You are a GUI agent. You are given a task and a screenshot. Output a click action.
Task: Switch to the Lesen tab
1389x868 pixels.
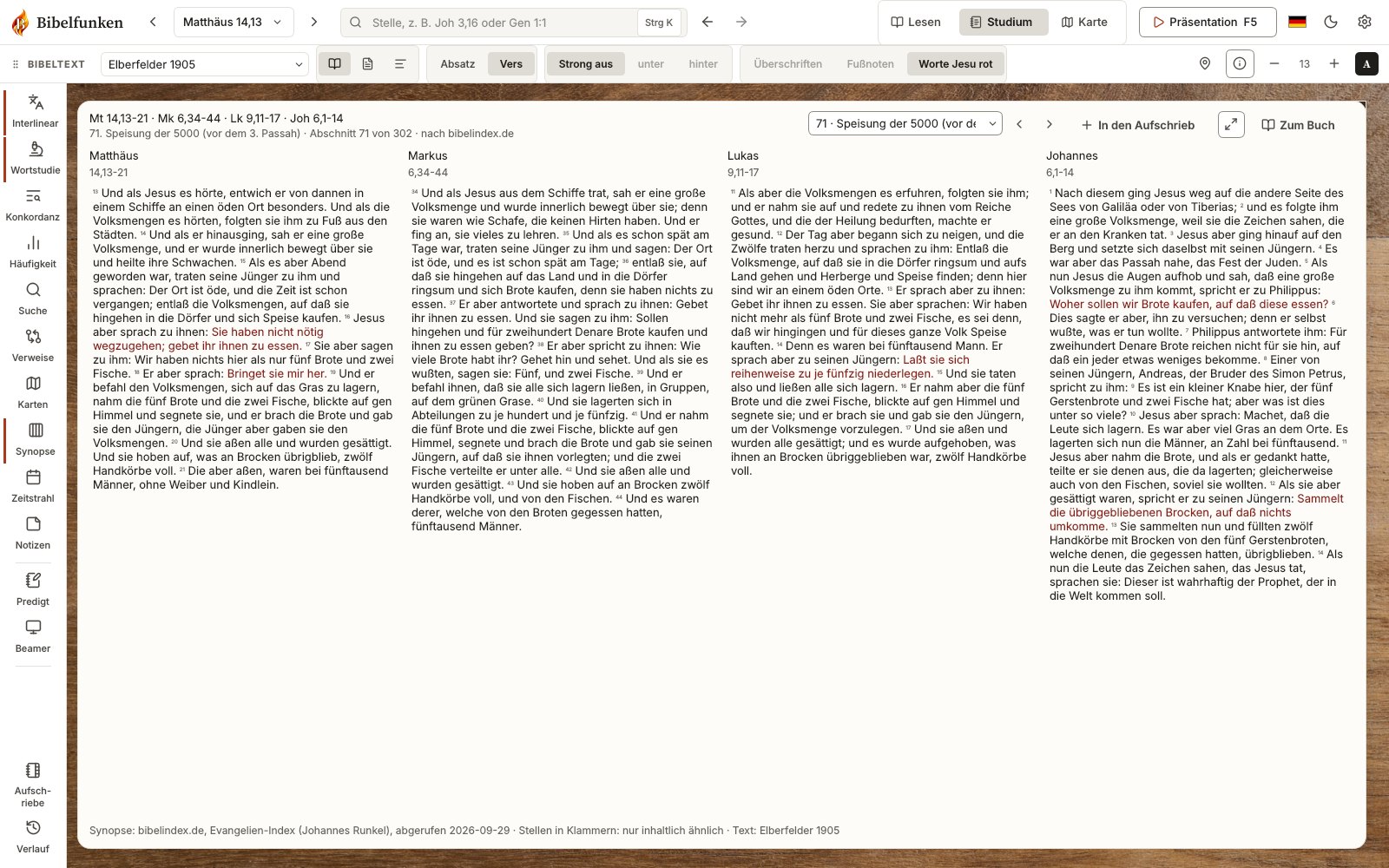[917, 22]
